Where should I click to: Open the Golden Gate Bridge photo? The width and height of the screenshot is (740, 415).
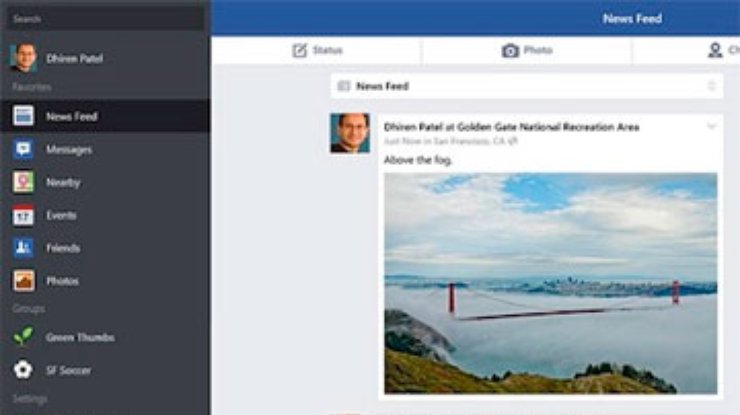click(551, 283)
